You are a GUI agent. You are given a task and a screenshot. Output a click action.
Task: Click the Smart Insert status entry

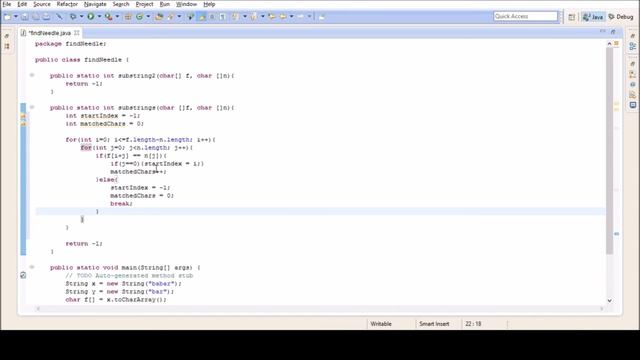(434, 324)
